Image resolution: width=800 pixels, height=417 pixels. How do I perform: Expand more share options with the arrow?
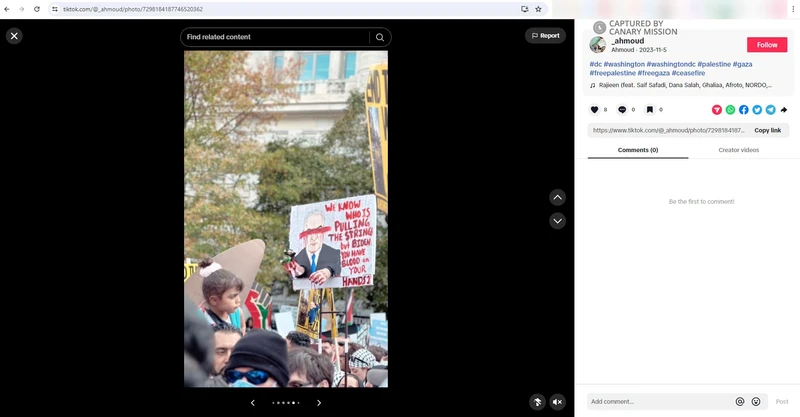(x=784, y=110)
